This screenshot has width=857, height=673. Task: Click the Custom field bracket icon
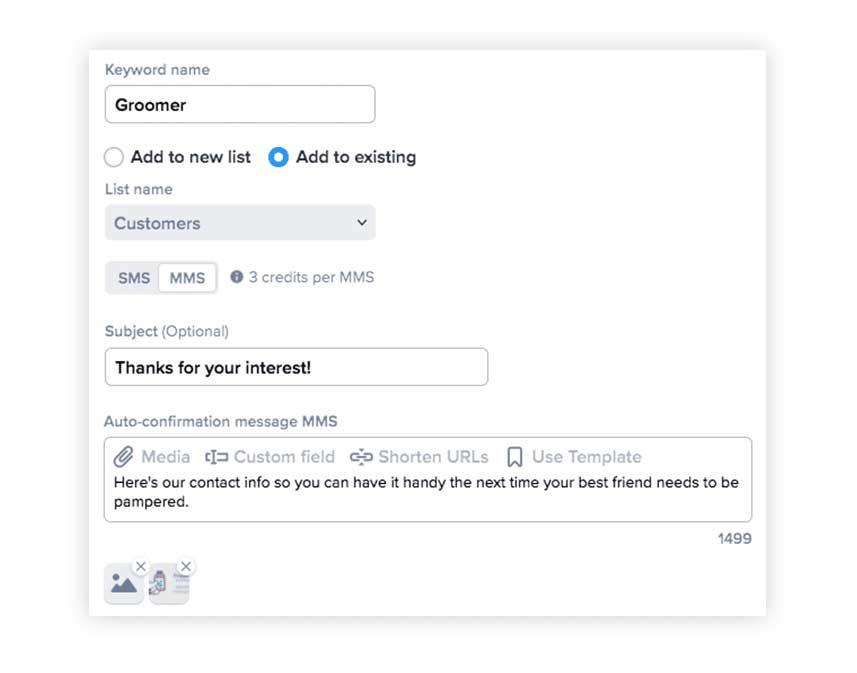(x=216, y=457)
